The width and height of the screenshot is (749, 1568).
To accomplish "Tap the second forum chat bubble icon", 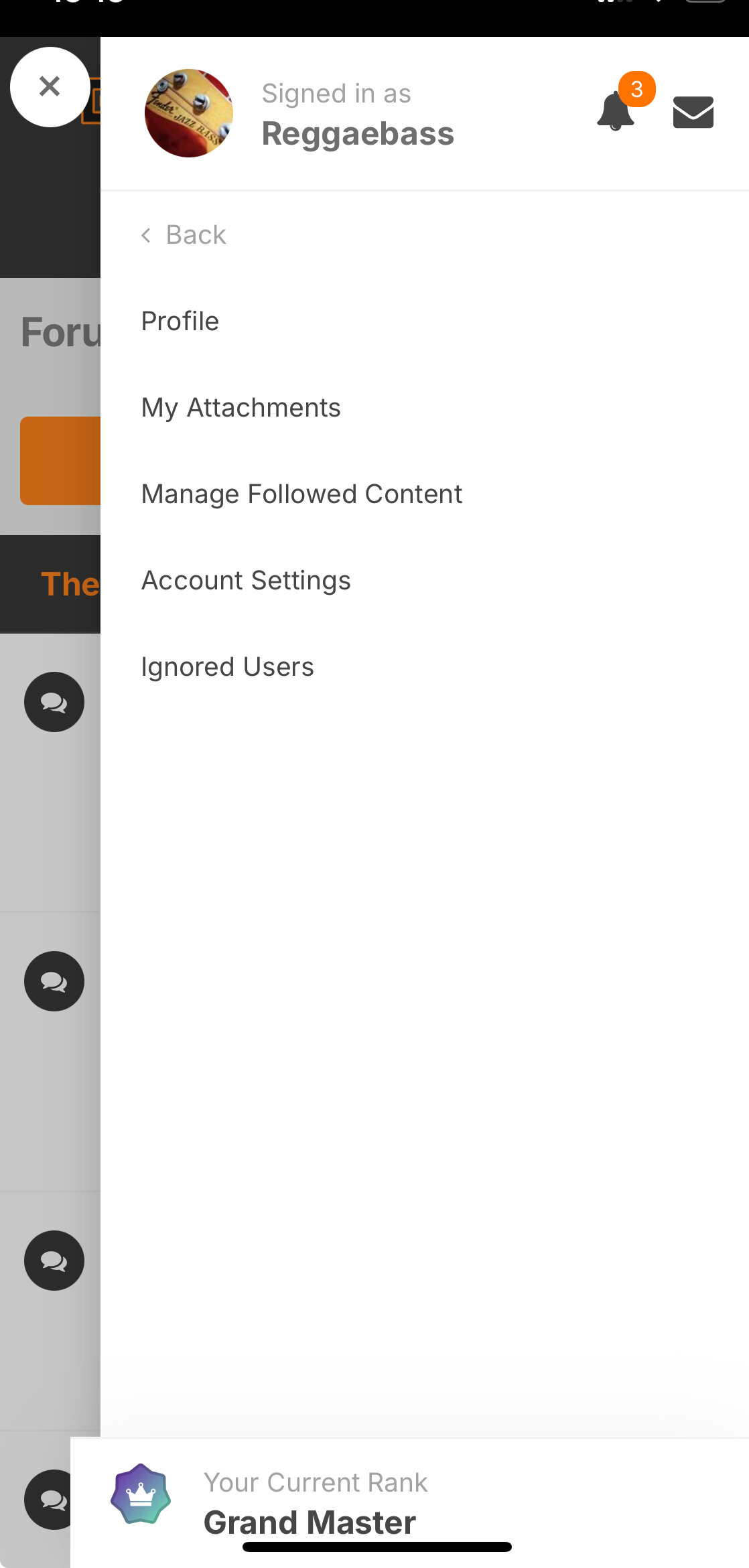I will [54, 981].
